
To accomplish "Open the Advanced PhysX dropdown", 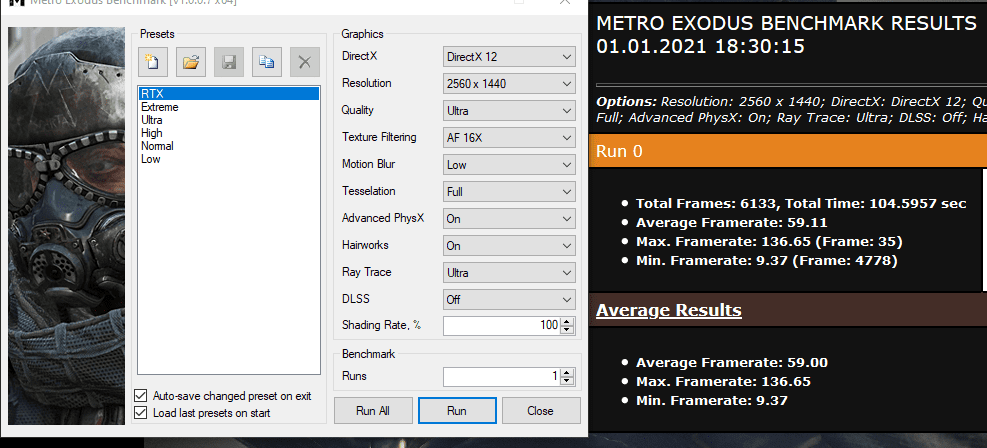I will 509,219.
